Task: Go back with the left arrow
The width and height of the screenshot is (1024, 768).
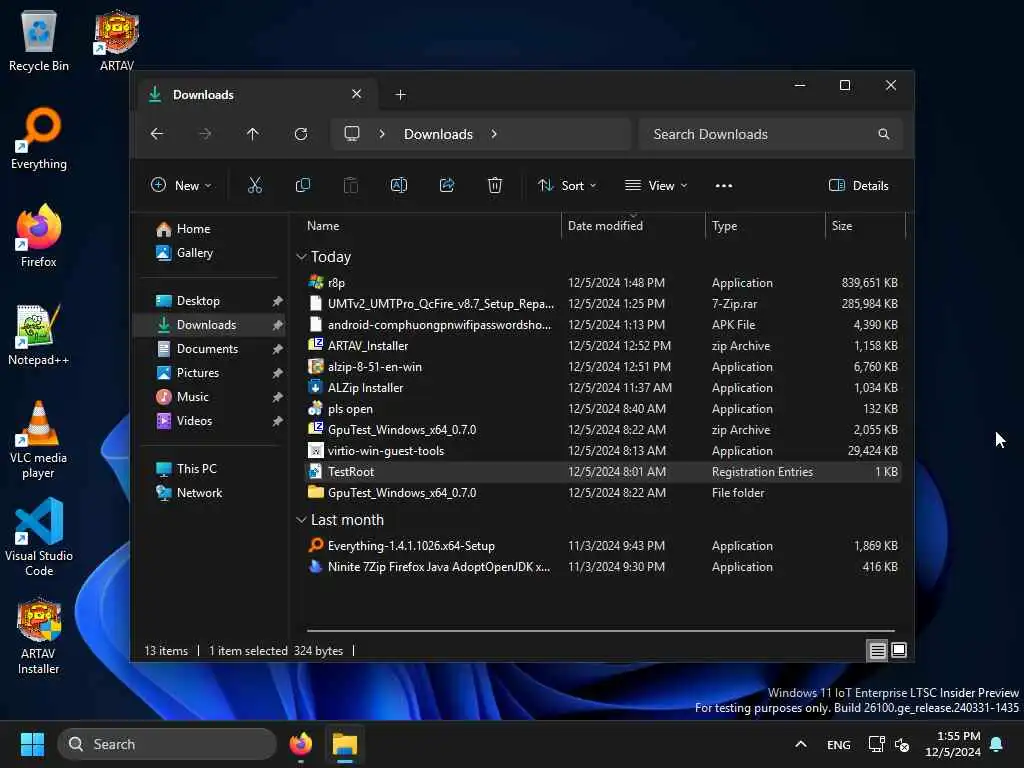Action: click(157, 134)
